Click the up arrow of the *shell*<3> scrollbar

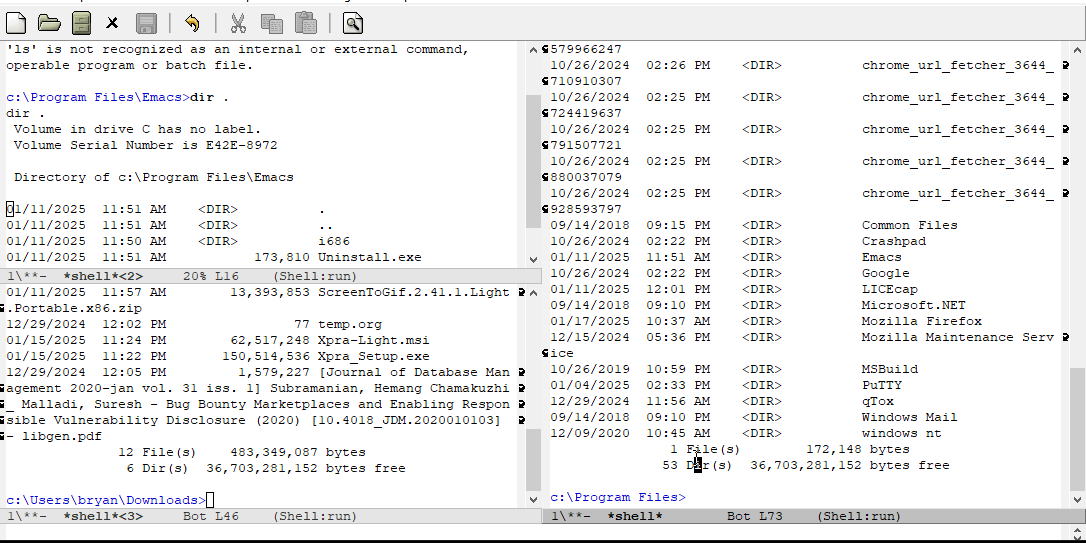533,293
